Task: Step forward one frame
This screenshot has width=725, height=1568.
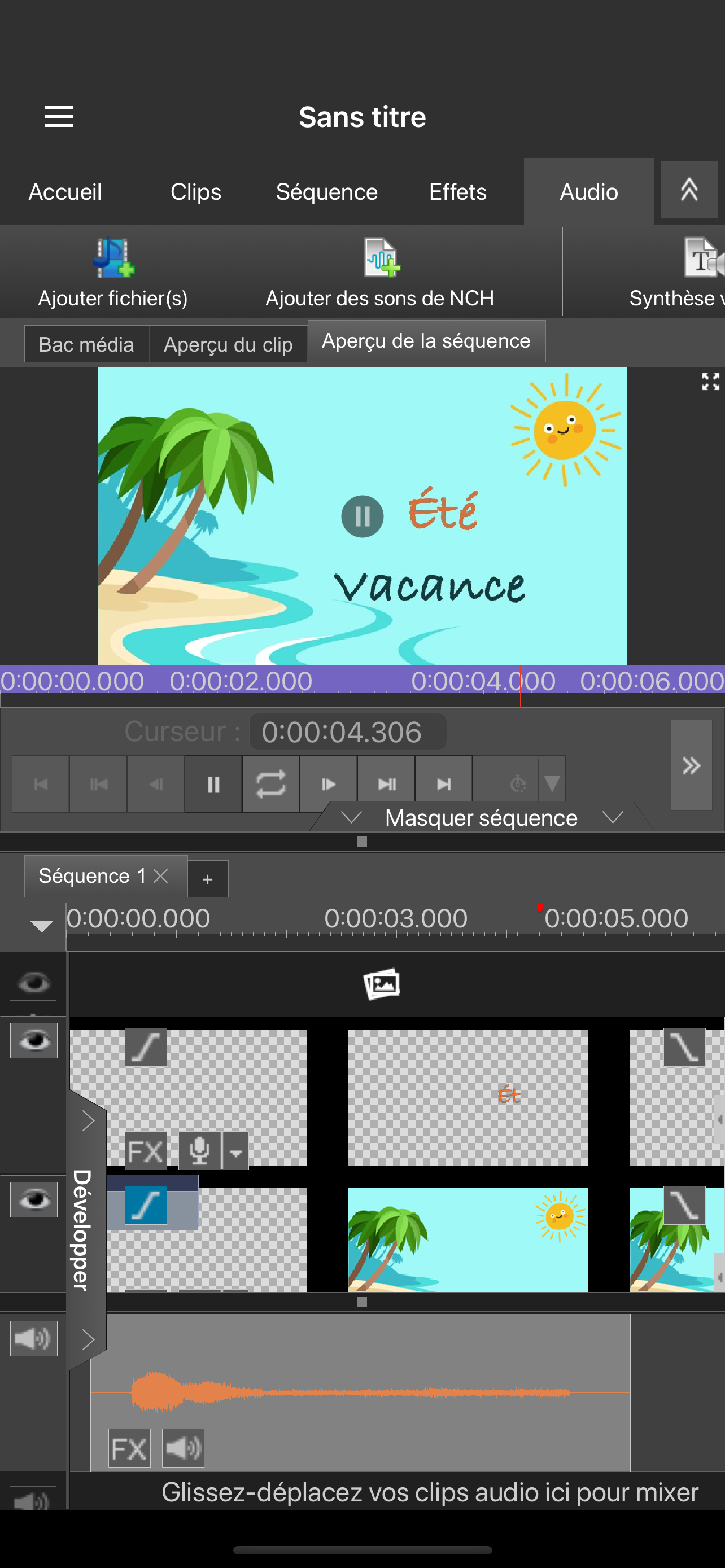Action: pyautogui.click(x=329, y=784)
